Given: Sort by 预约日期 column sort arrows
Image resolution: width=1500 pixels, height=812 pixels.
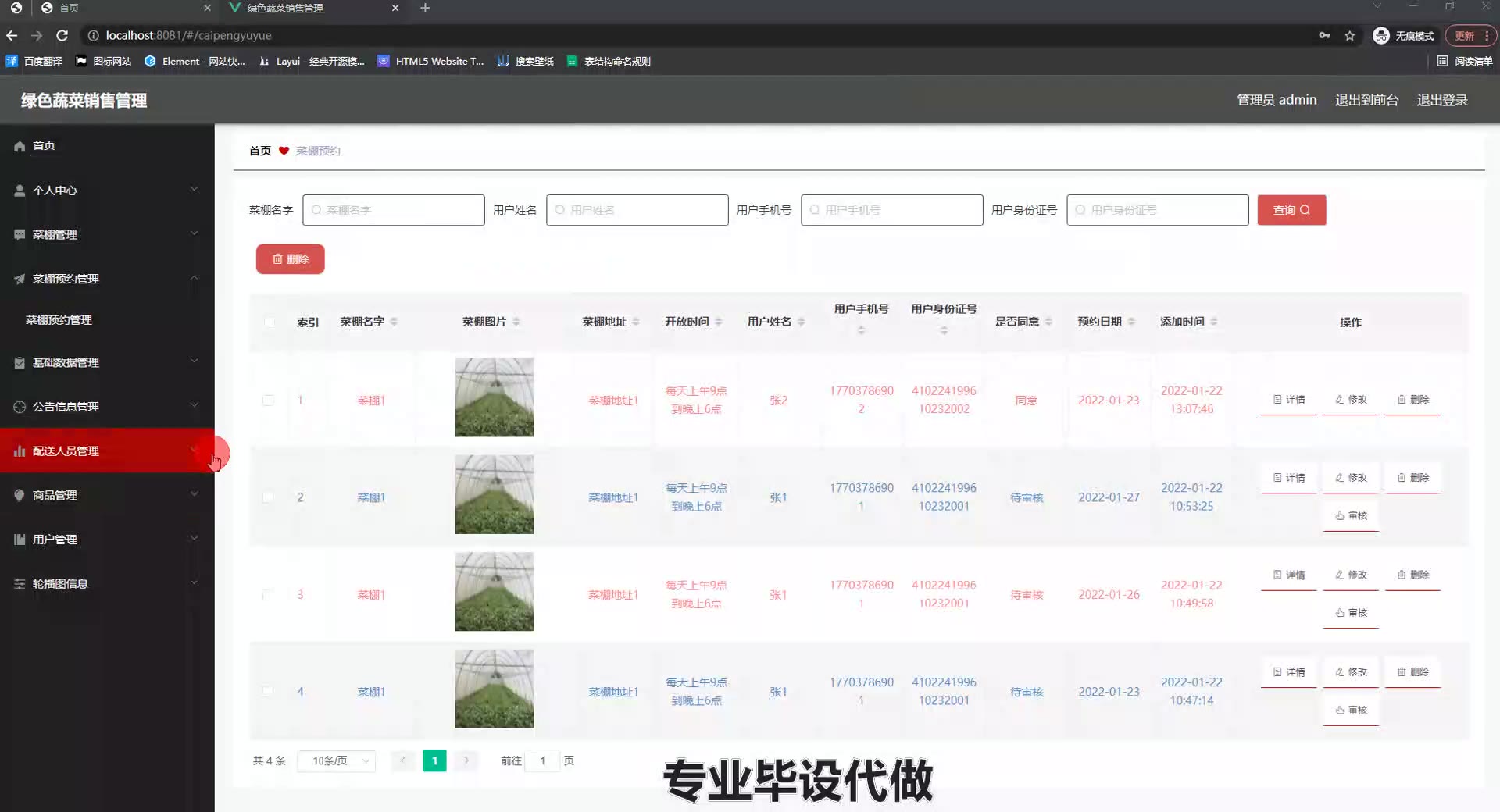Looking at the screenshot, I should 1131,322.
